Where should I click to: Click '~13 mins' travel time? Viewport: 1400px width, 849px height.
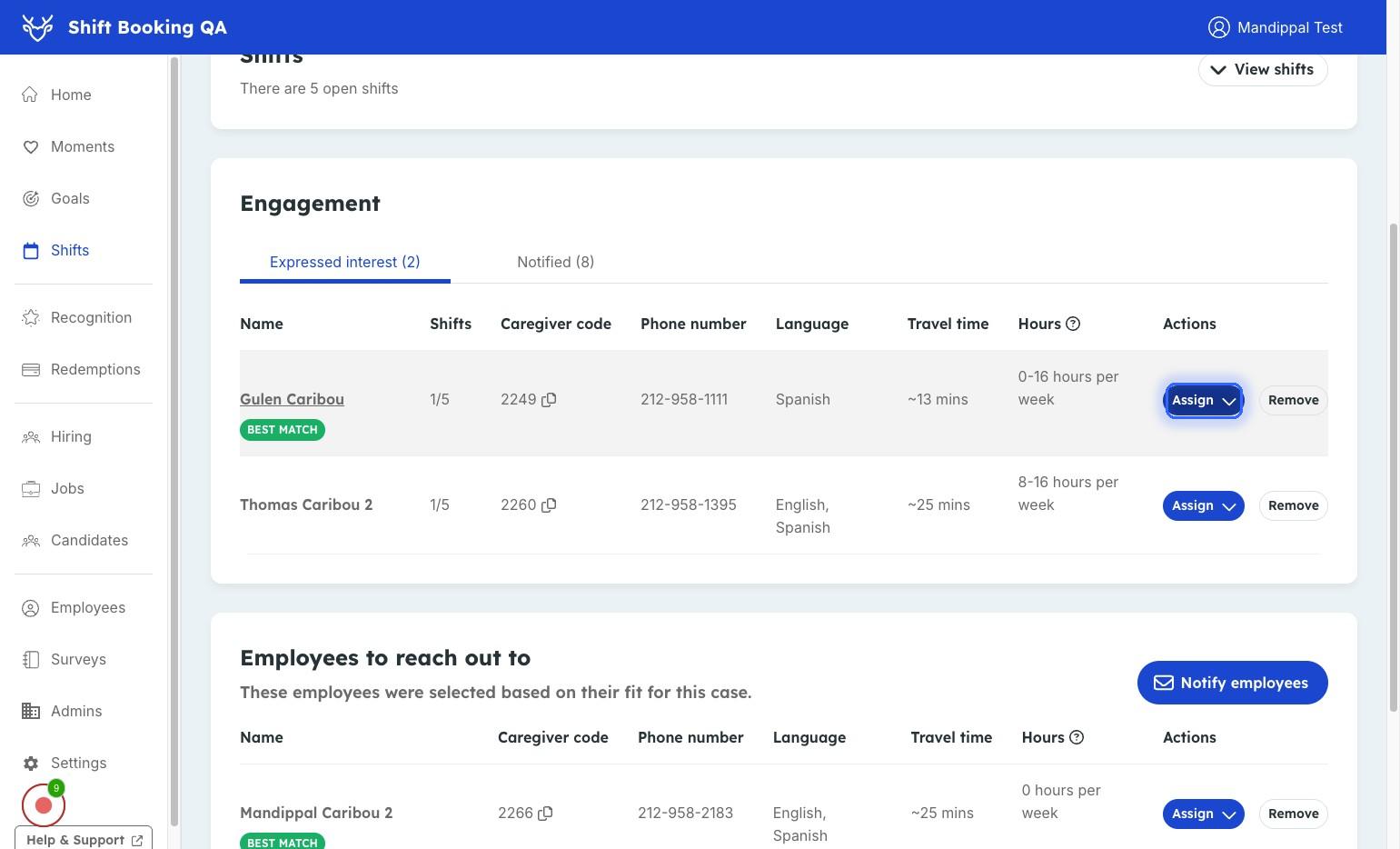point(938,399)
